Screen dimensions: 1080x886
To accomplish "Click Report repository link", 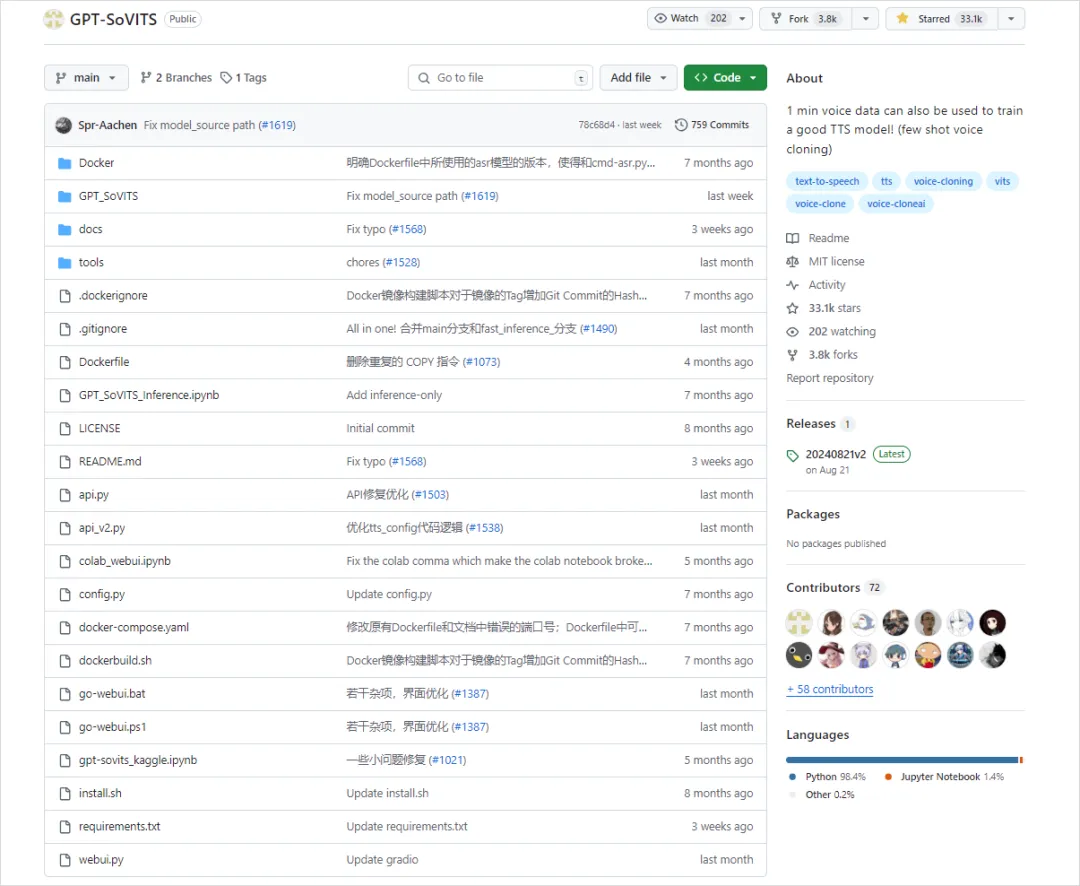I will click(830, 378).
